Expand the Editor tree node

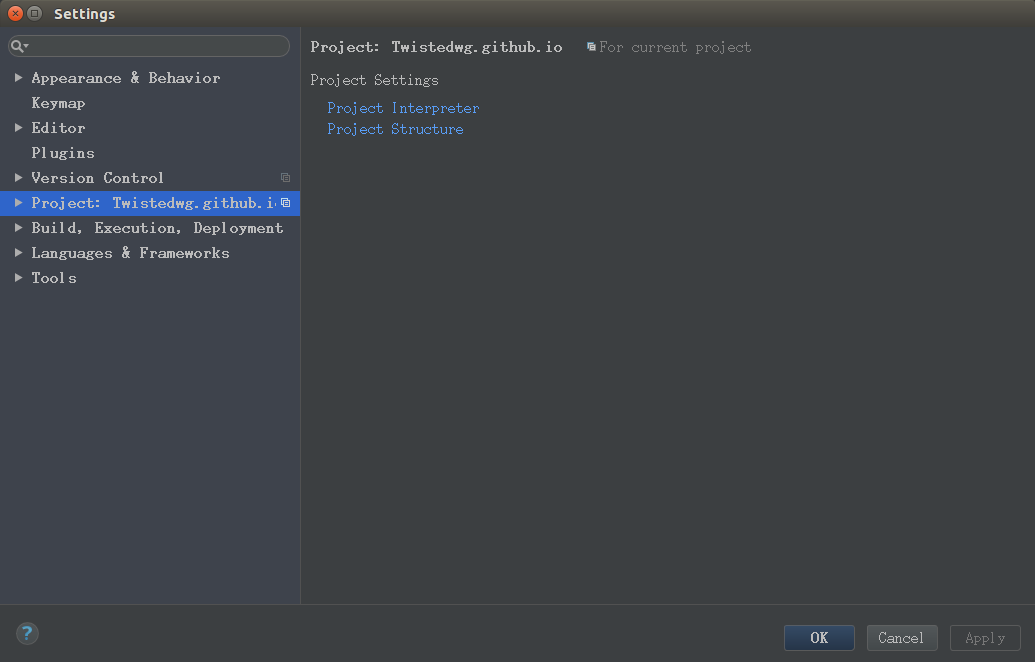[x=18, y=127]
